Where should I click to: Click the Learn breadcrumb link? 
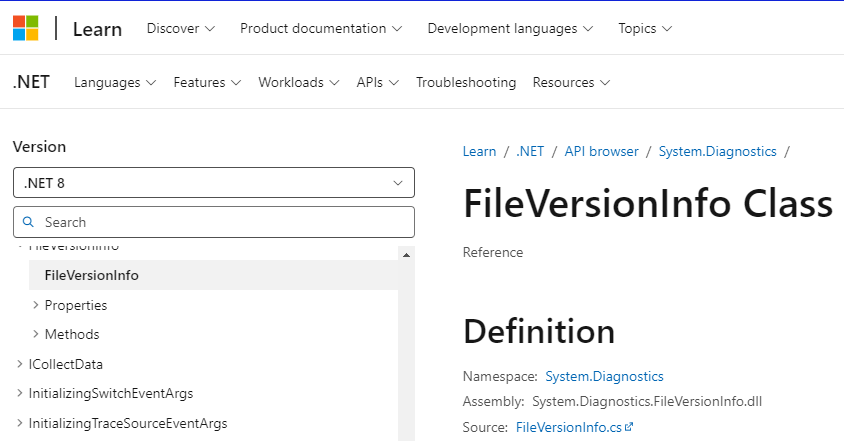pos(479,151)
